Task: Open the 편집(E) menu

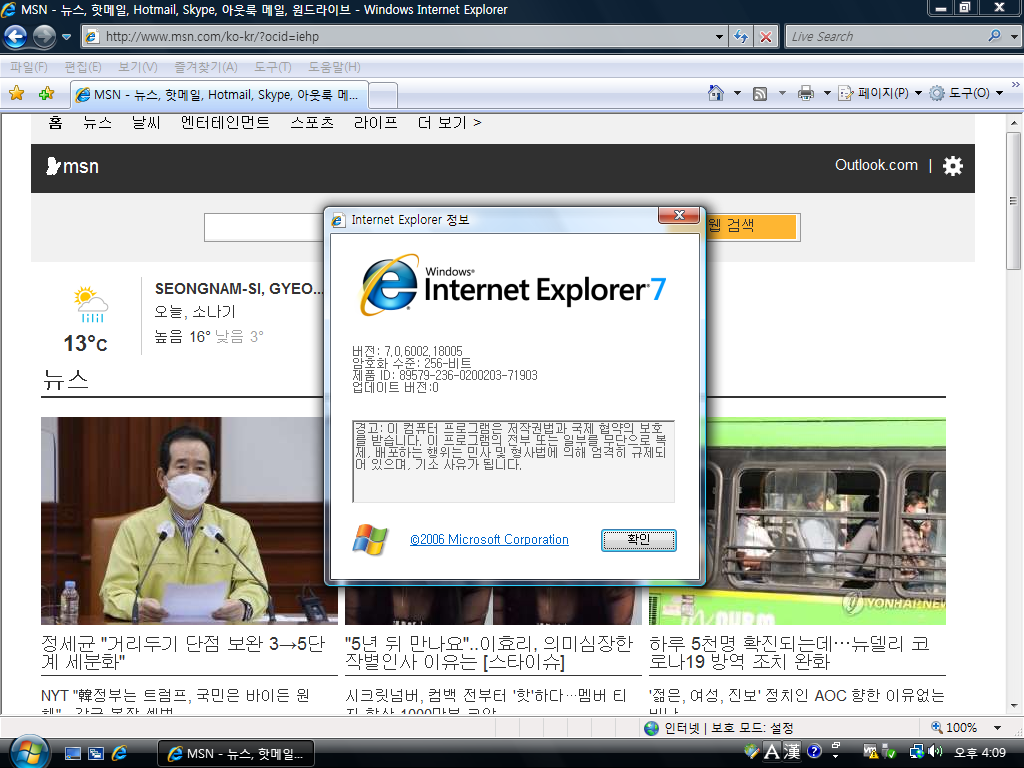Action: click(x=83, y=67)
